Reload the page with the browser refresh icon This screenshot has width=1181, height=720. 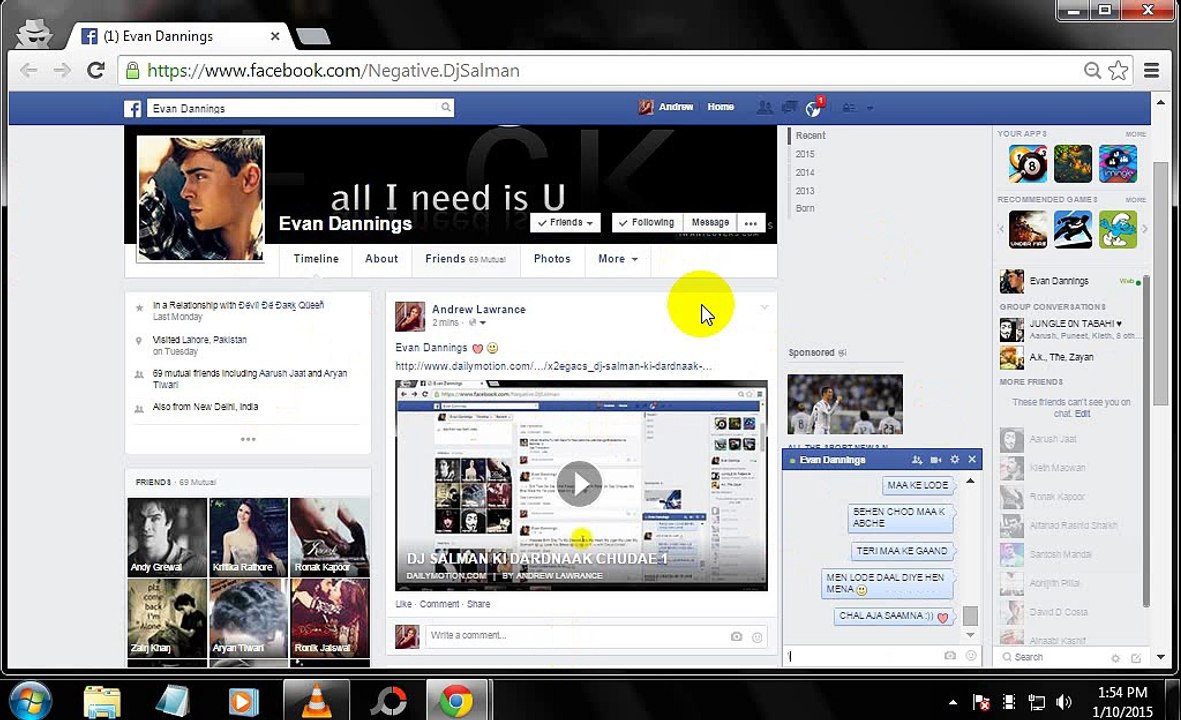pyautogui.click(x=96, y=71)
